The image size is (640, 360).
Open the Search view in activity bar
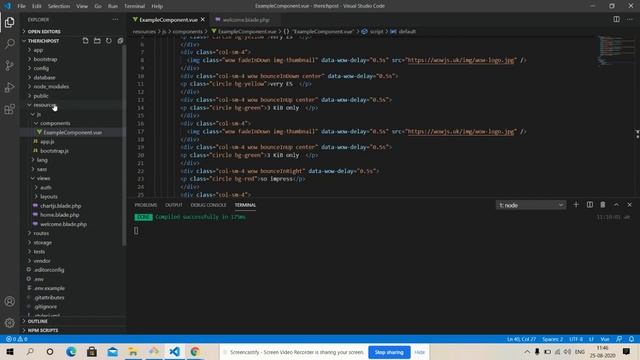(10, 44)
